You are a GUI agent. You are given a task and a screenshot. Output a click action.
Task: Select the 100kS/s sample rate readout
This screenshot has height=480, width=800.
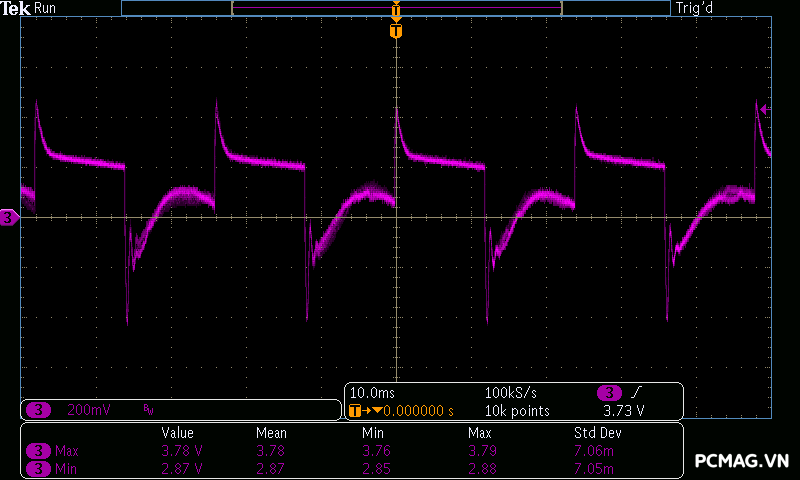(511, 392)
